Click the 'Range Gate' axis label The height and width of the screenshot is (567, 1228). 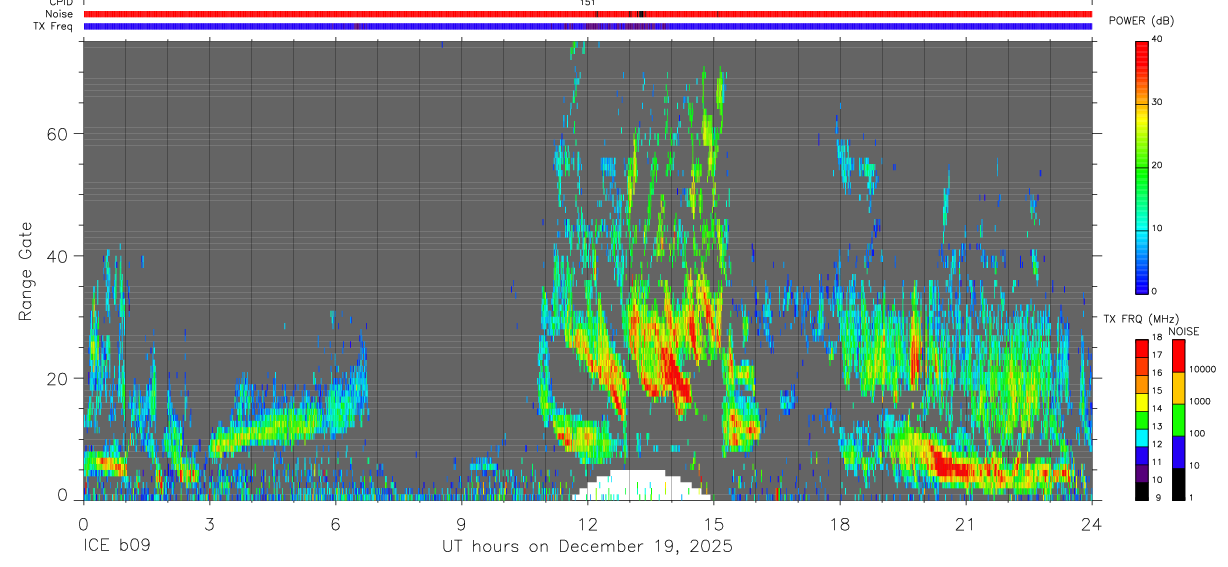25,272
